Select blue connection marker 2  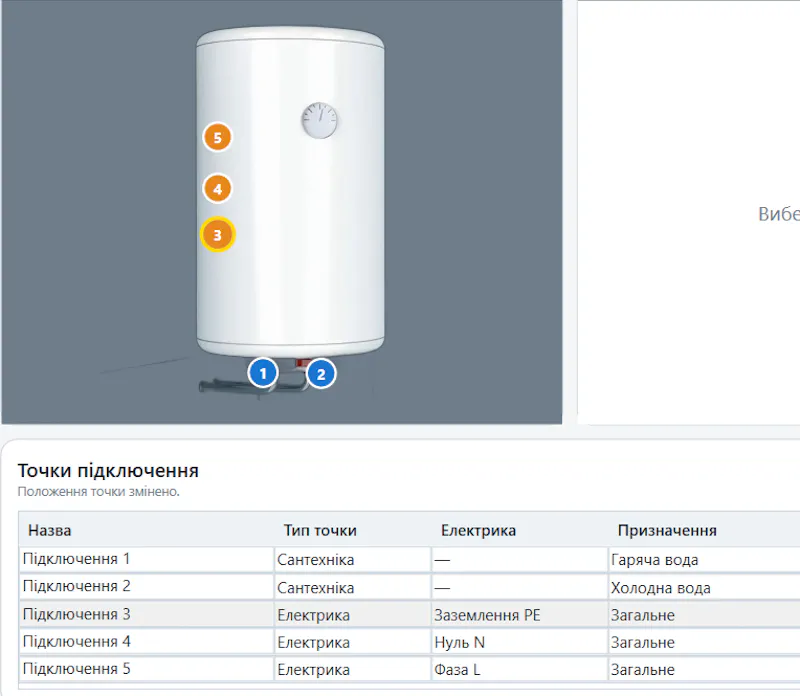[x=321, y=374]
